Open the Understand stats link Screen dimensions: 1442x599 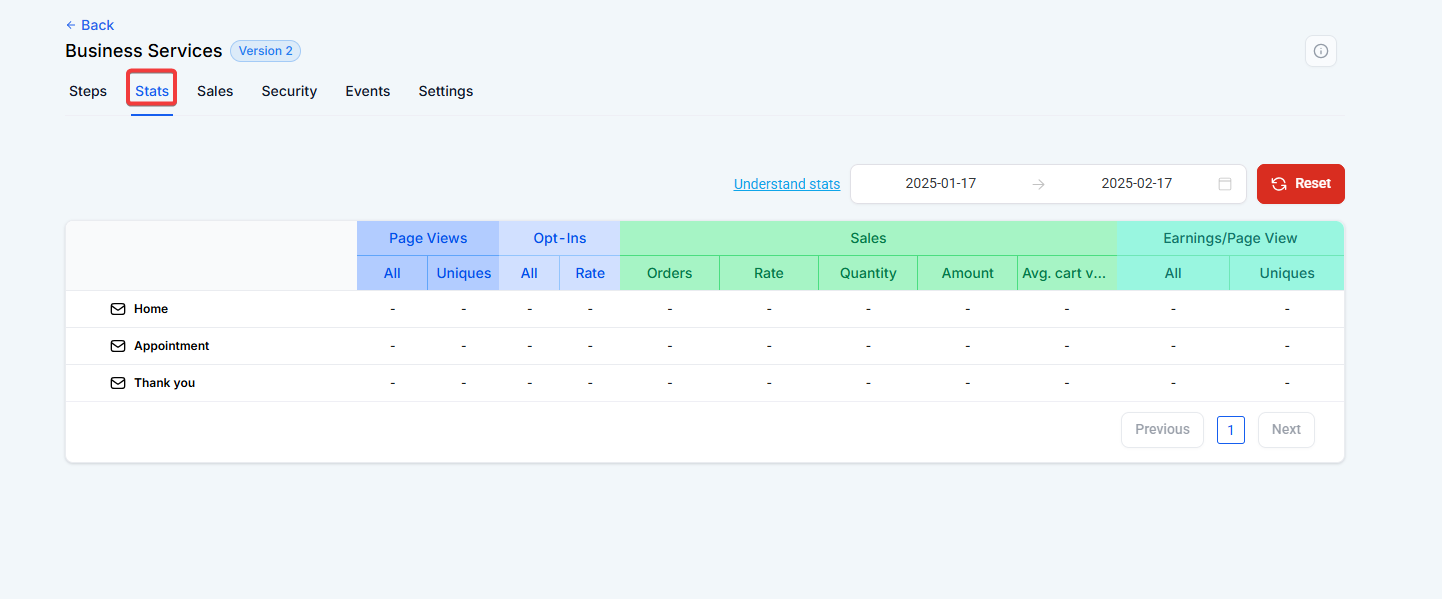point(787,184)
